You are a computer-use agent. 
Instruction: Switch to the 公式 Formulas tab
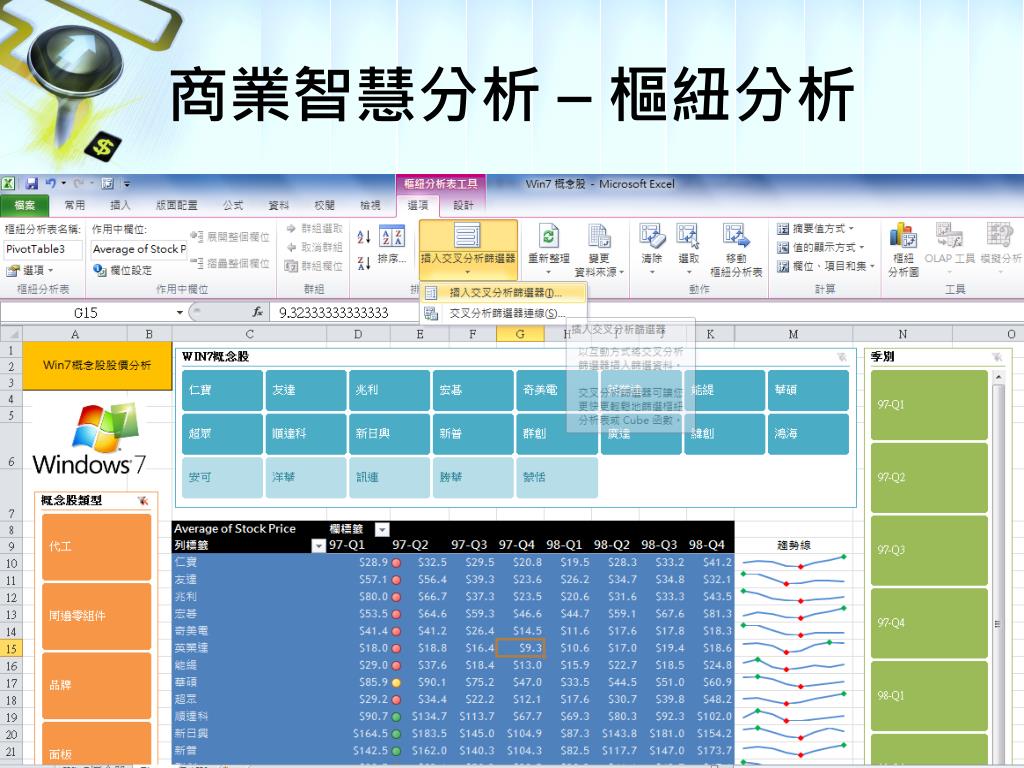pyautogui.click(x=232, y=205)
